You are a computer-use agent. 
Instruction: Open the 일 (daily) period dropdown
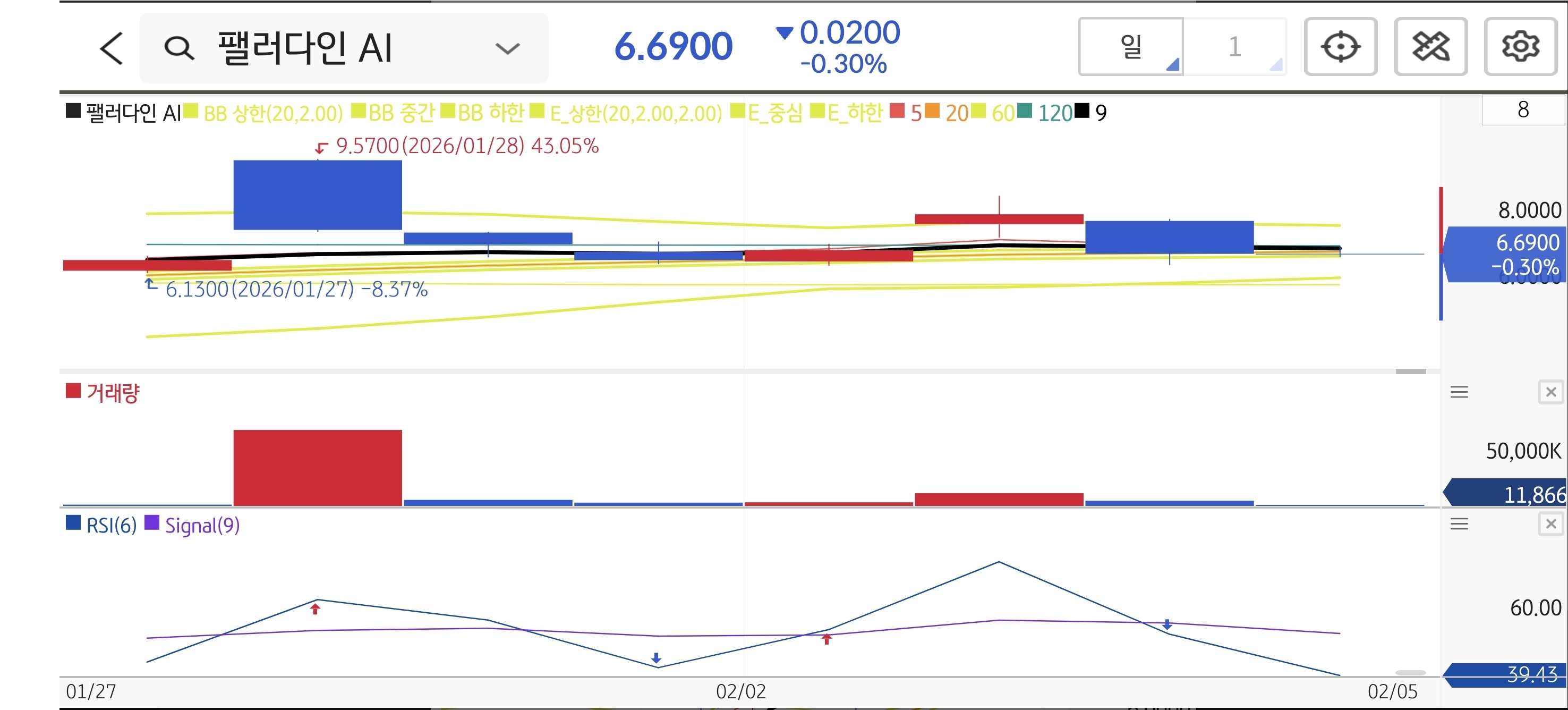(x=1131, y=47)
